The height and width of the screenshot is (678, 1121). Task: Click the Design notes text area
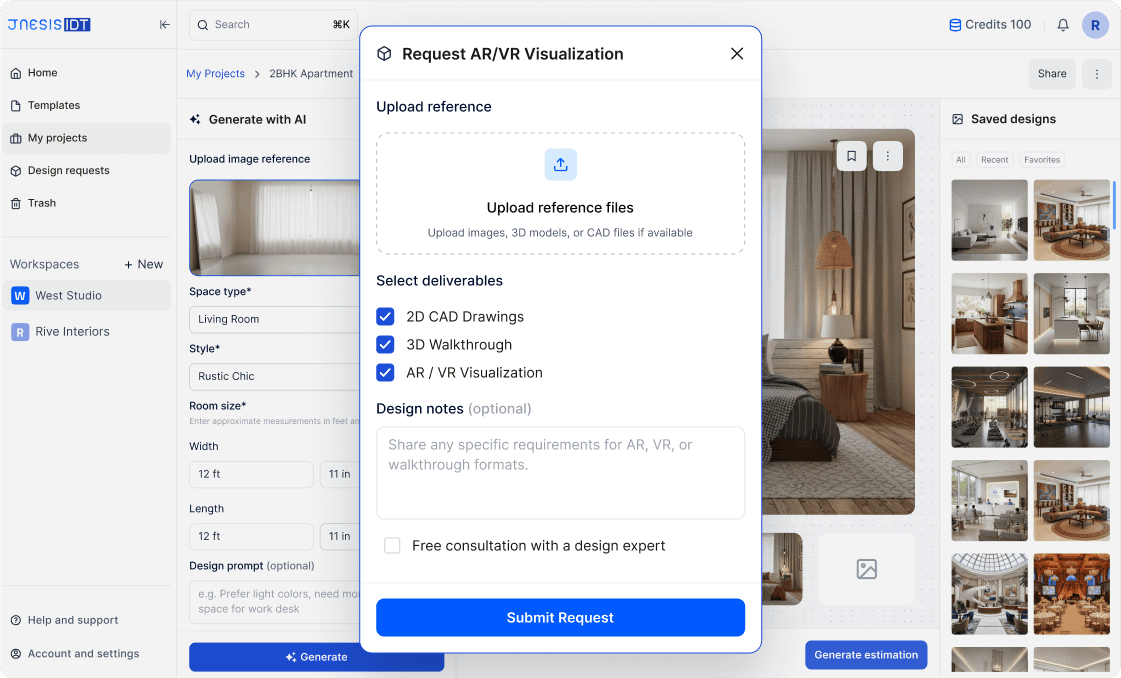tap(560, 473)
